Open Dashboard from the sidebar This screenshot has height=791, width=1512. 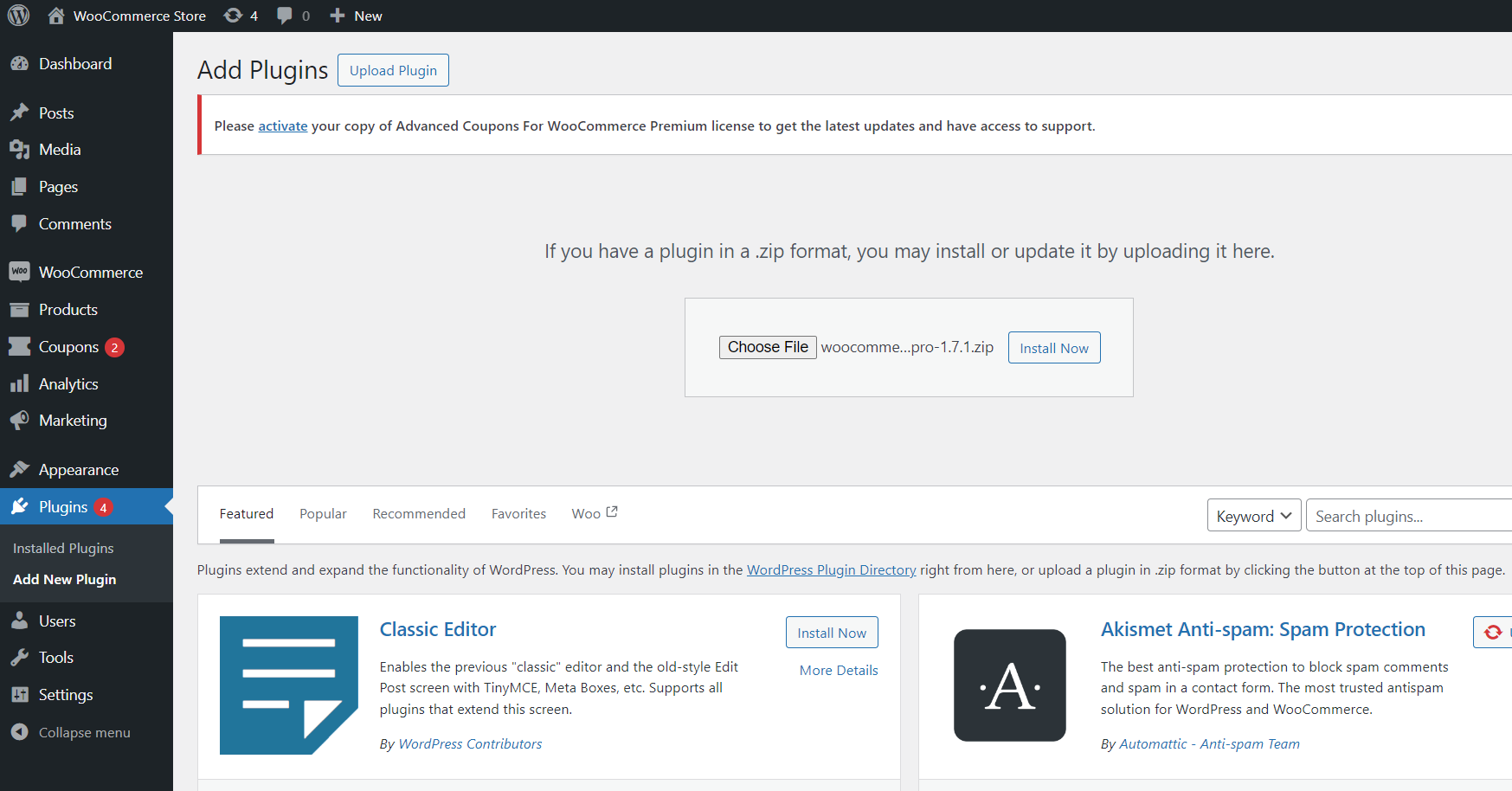[x=74, y=64]
